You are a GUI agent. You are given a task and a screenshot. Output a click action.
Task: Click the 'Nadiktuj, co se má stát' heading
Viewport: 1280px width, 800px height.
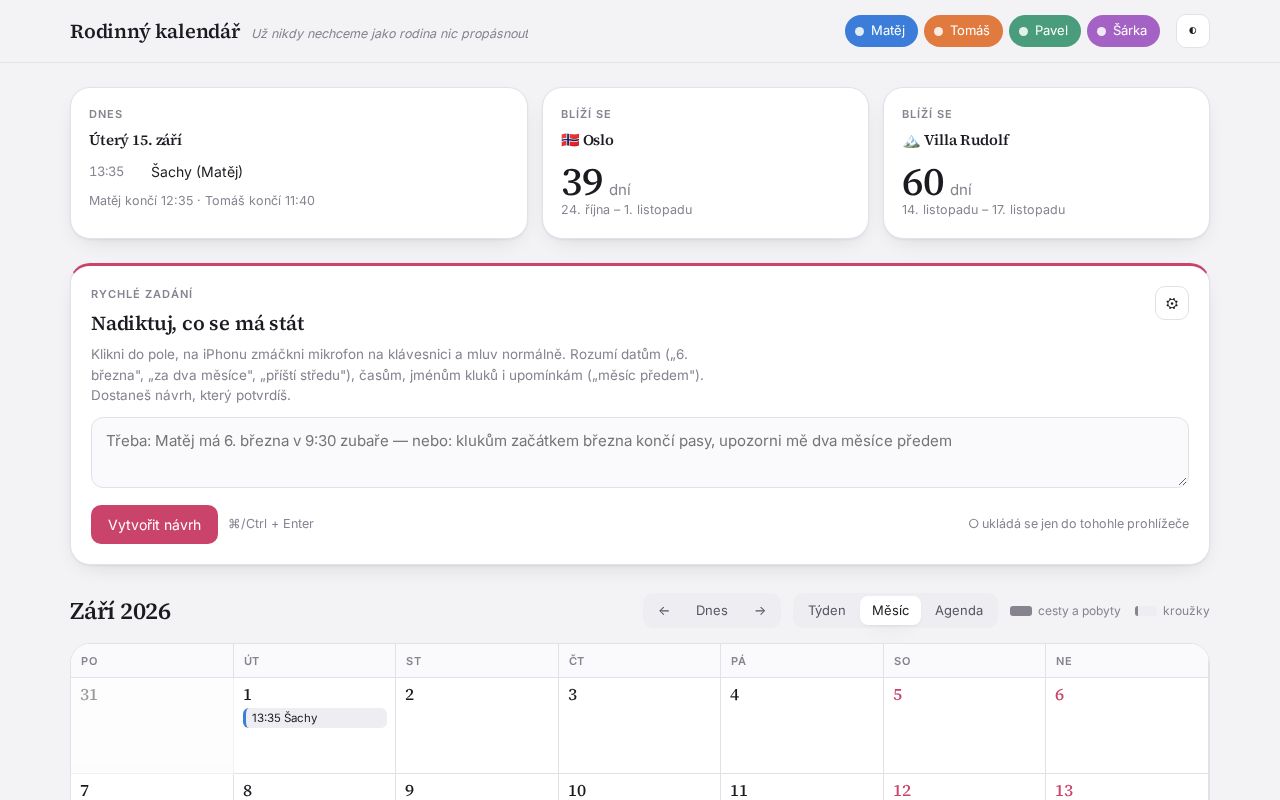click(198, 324)
